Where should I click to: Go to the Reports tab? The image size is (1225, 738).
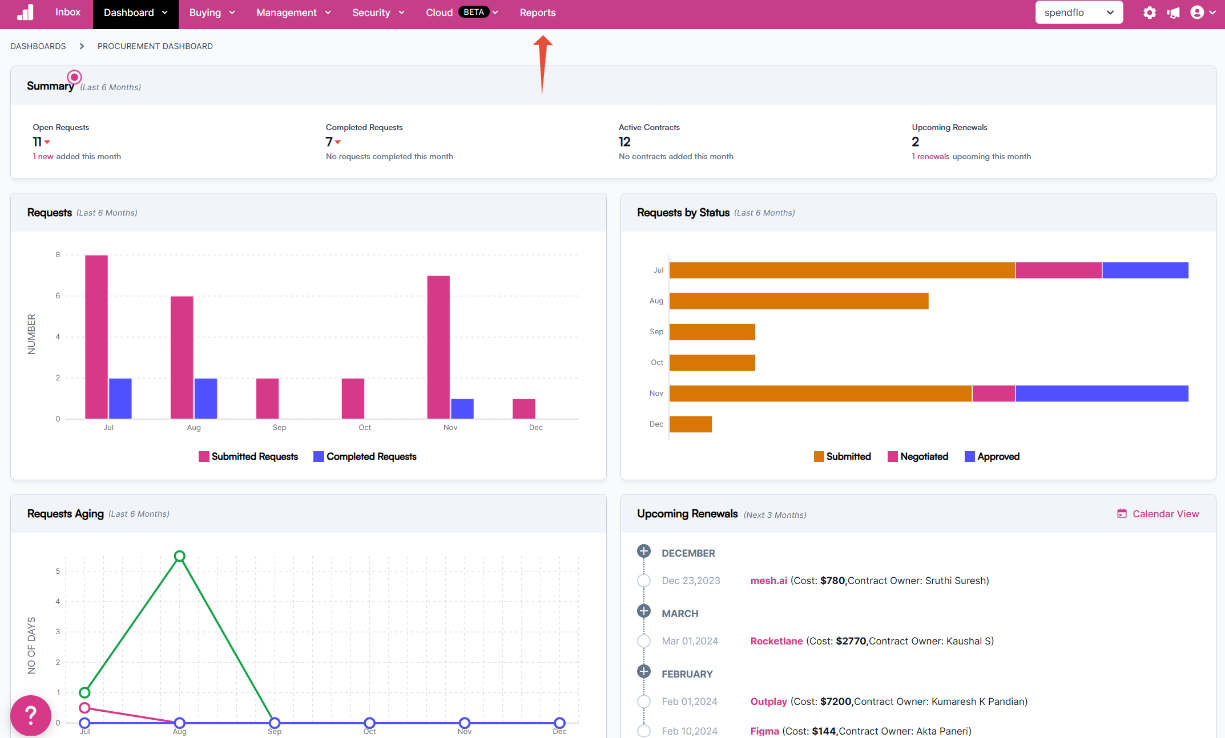pyautogui.click(x=538, y=13)
